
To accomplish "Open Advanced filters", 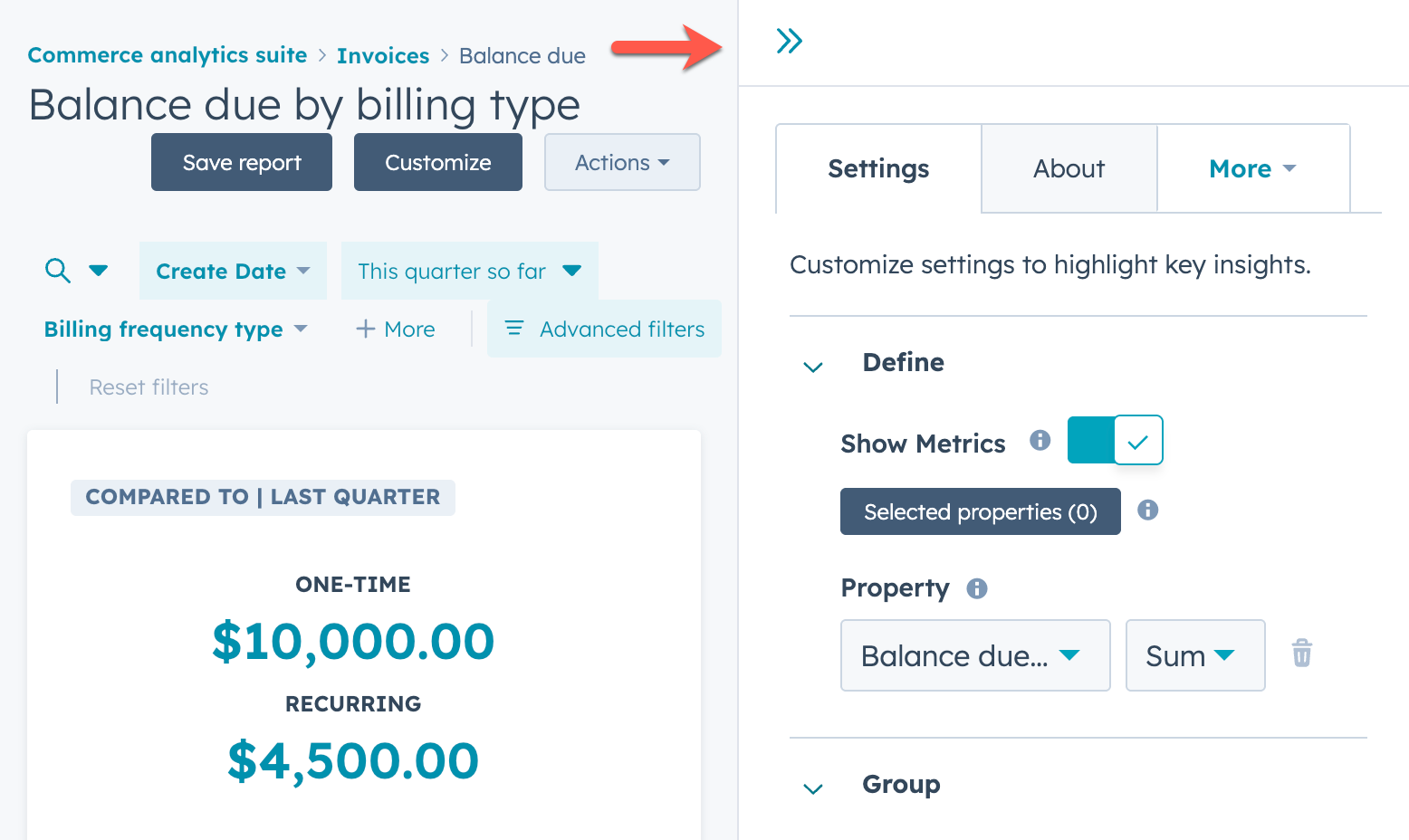I will (x=604, y=329).
